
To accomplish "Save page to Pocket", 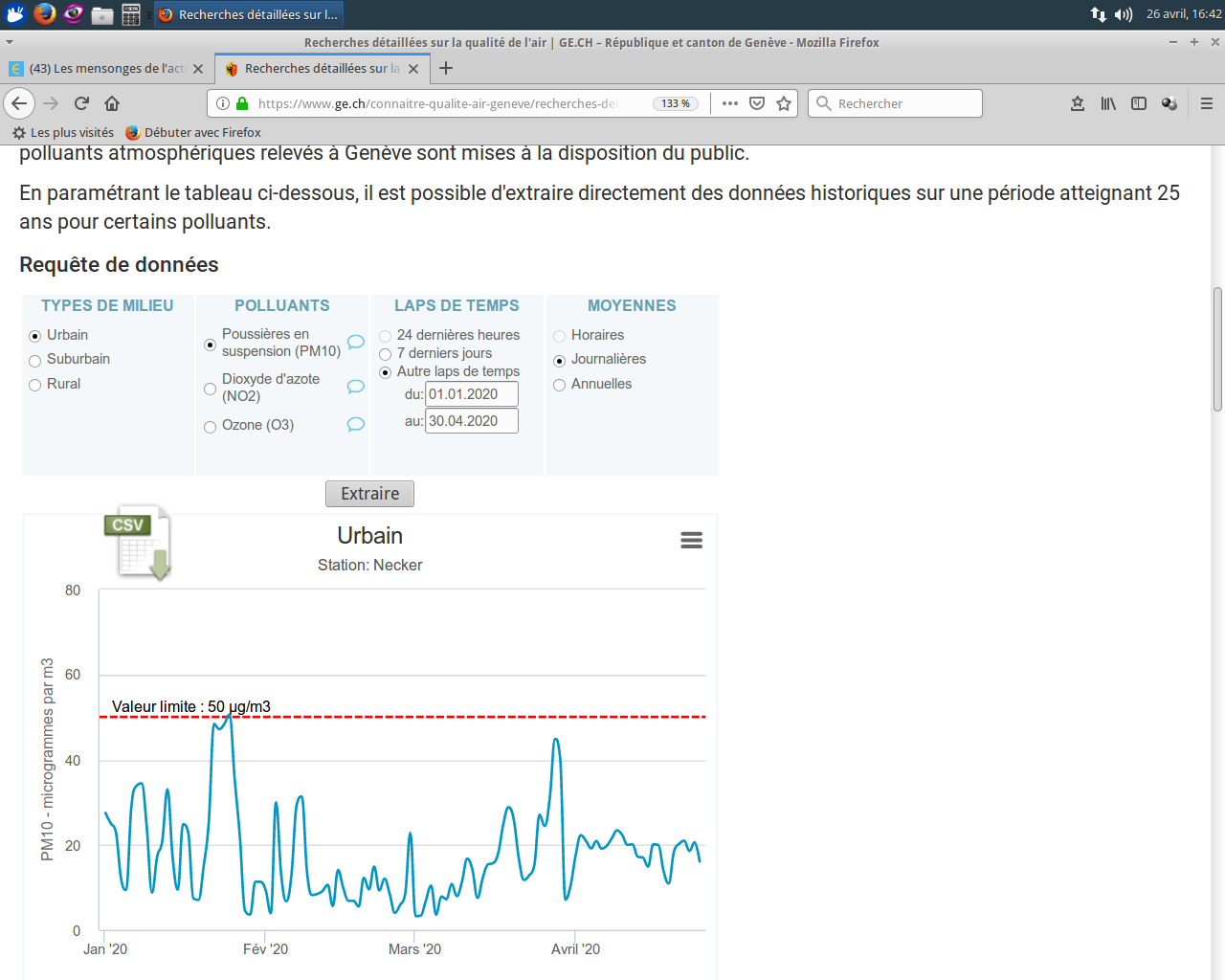I will click(757, 103).
